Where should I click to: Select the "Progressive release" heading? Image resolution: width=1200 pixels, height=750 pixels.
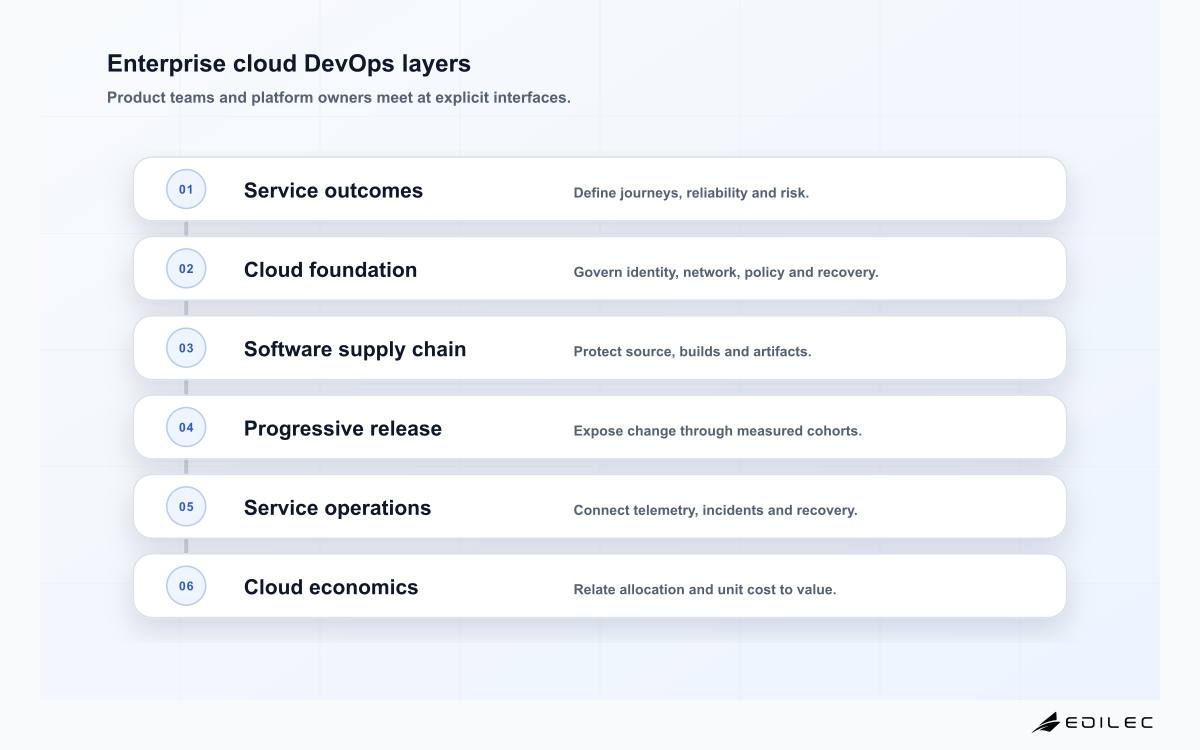click(343, 428)
